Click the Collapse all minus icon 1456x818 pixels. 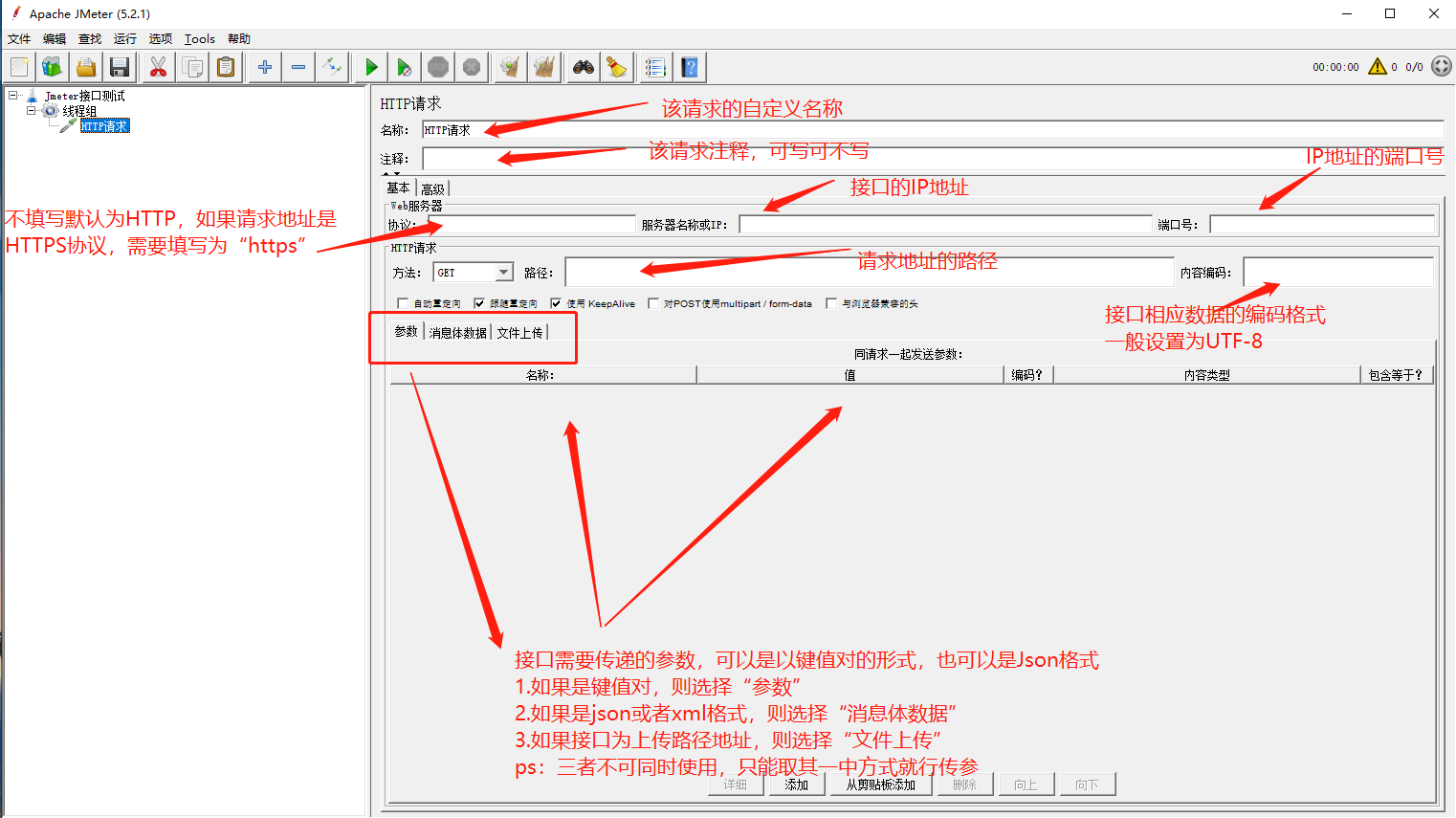(x=298, y=67)
